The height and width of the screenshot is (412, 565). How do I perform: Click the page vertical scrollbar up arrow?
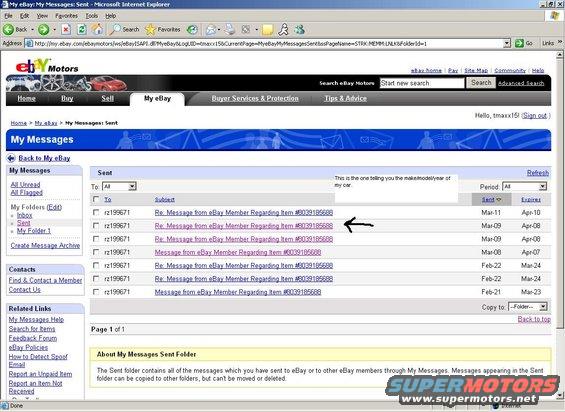coord(560,55)
